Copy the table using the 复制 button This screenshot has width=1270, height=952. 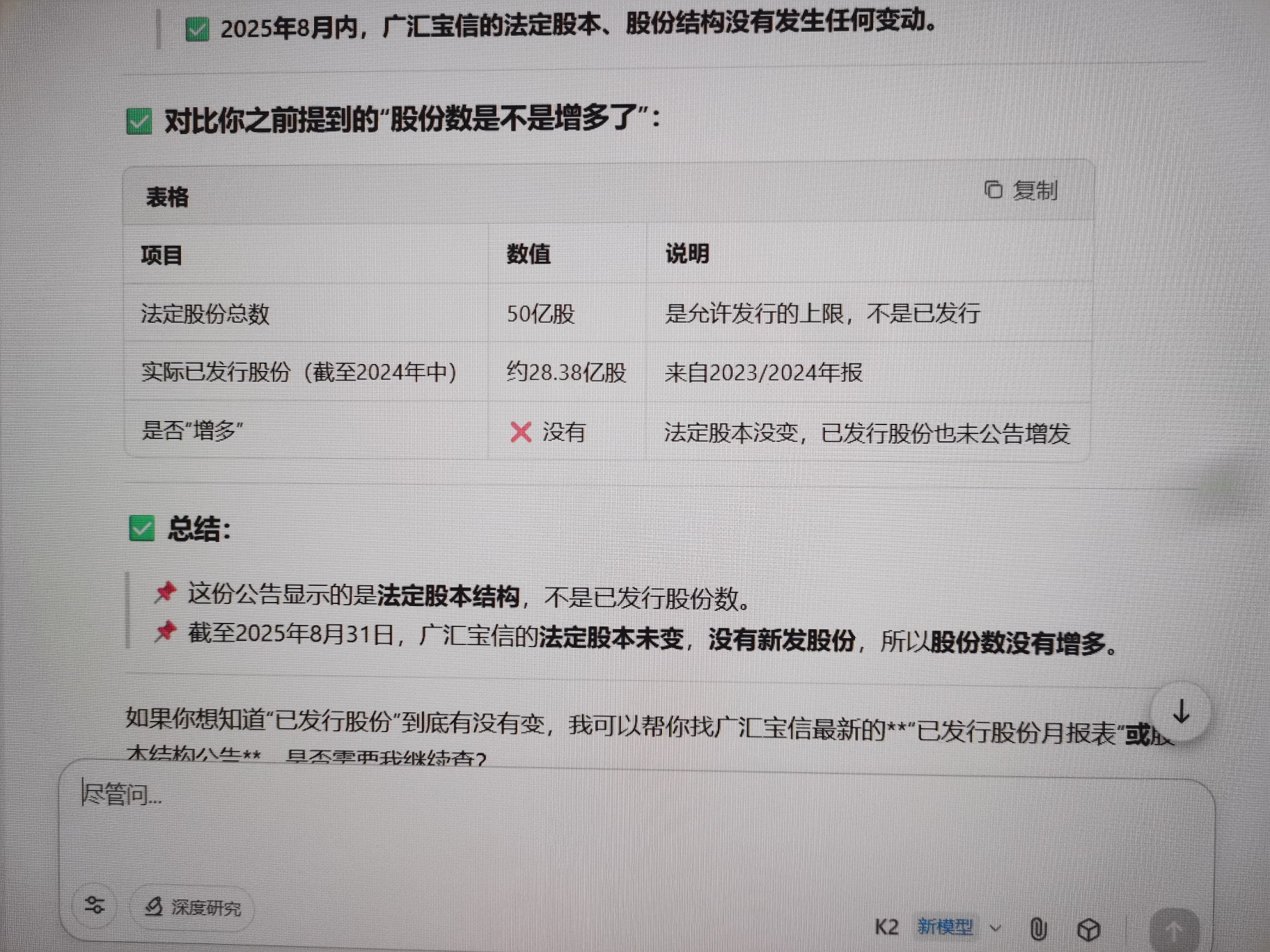(1021, 190)
